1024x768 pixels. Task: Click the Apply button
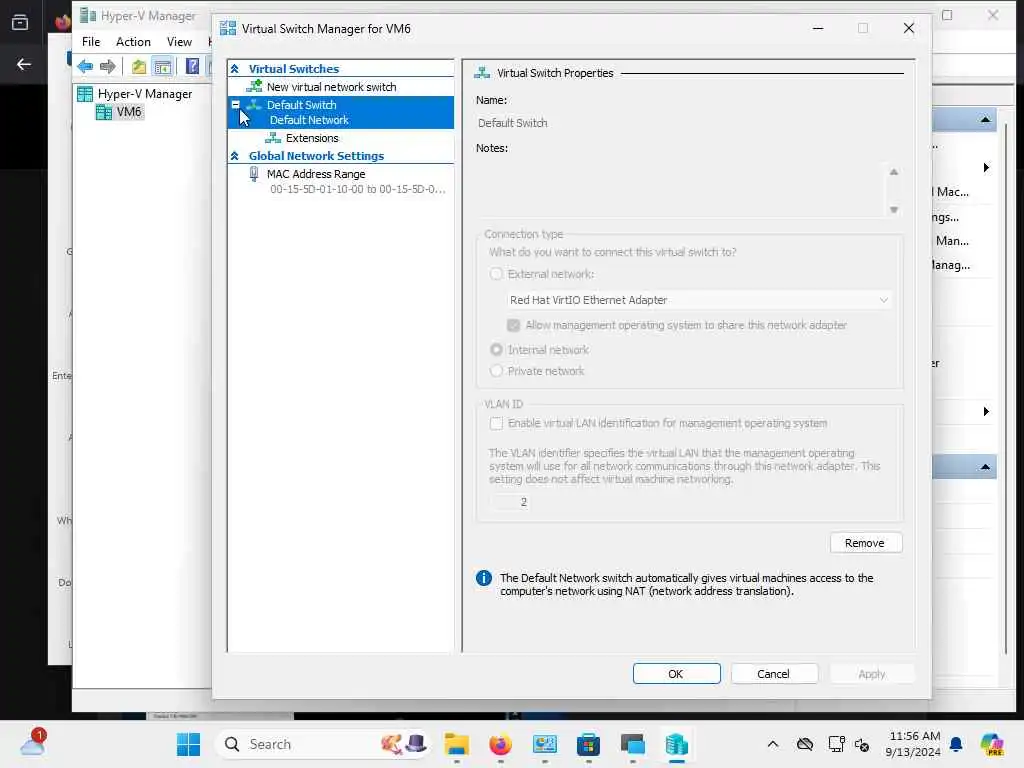pyautogui.click(x=872, y=673)
